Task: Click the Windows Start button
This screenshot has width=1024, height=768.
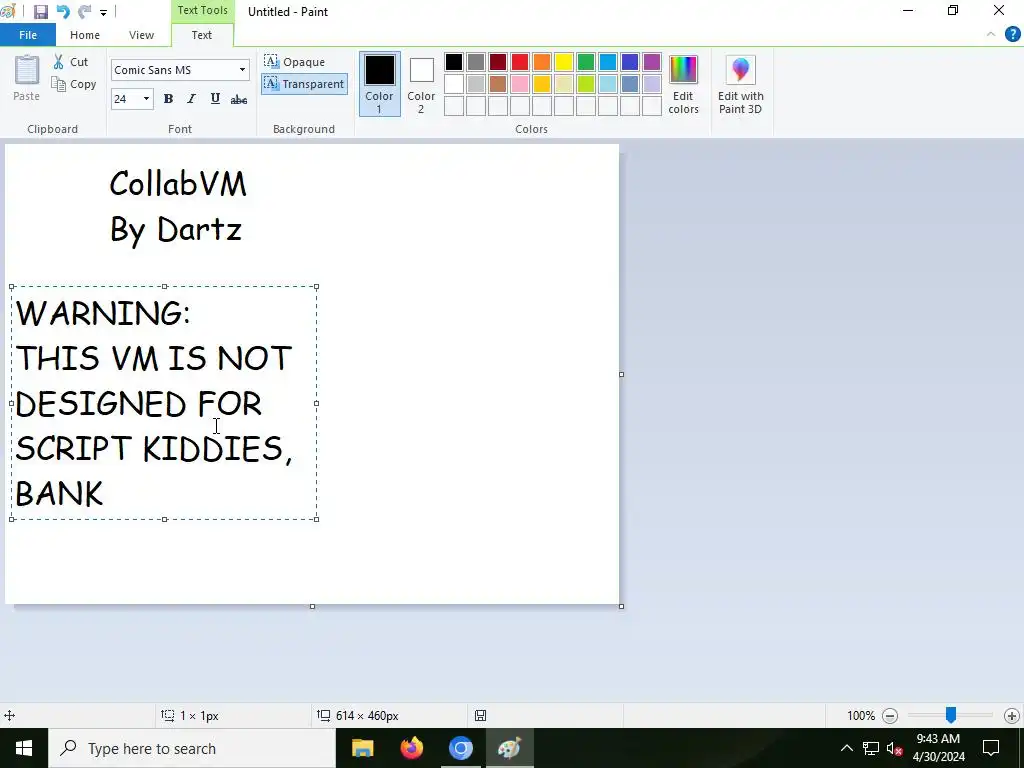Action: [x=24, y=748]
